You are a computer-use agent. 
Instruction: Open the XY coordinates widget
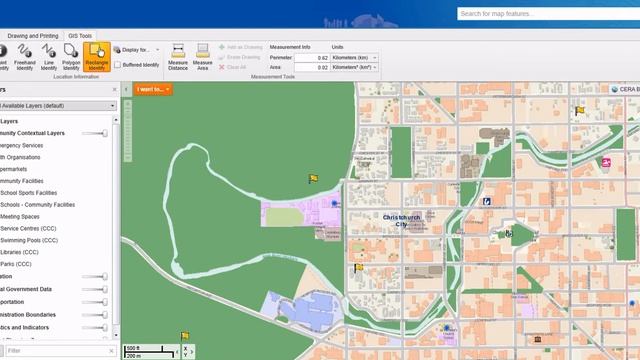185,351
